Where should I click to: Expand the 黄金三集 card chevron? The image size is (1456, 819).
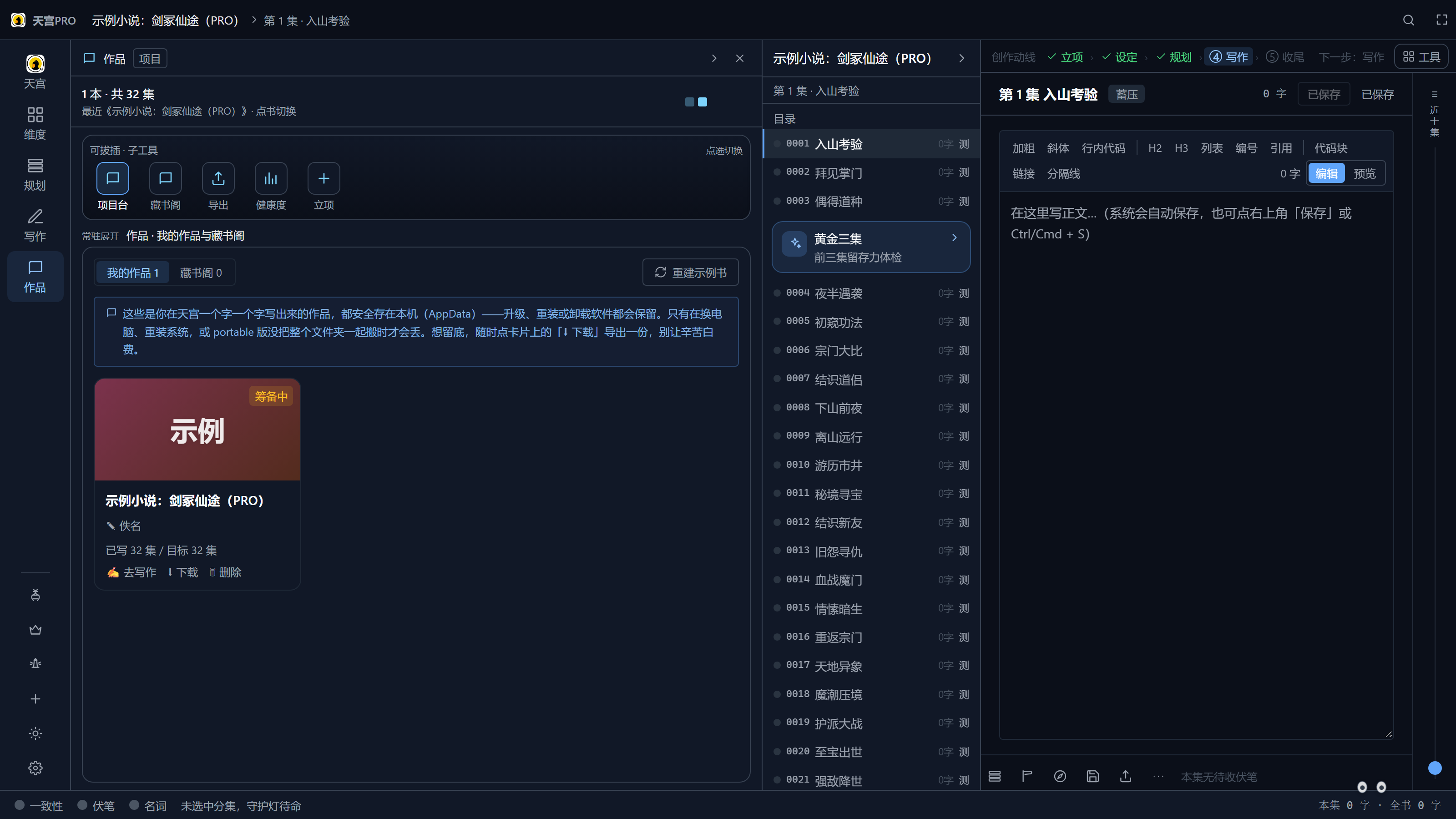(x=954, y=238)
